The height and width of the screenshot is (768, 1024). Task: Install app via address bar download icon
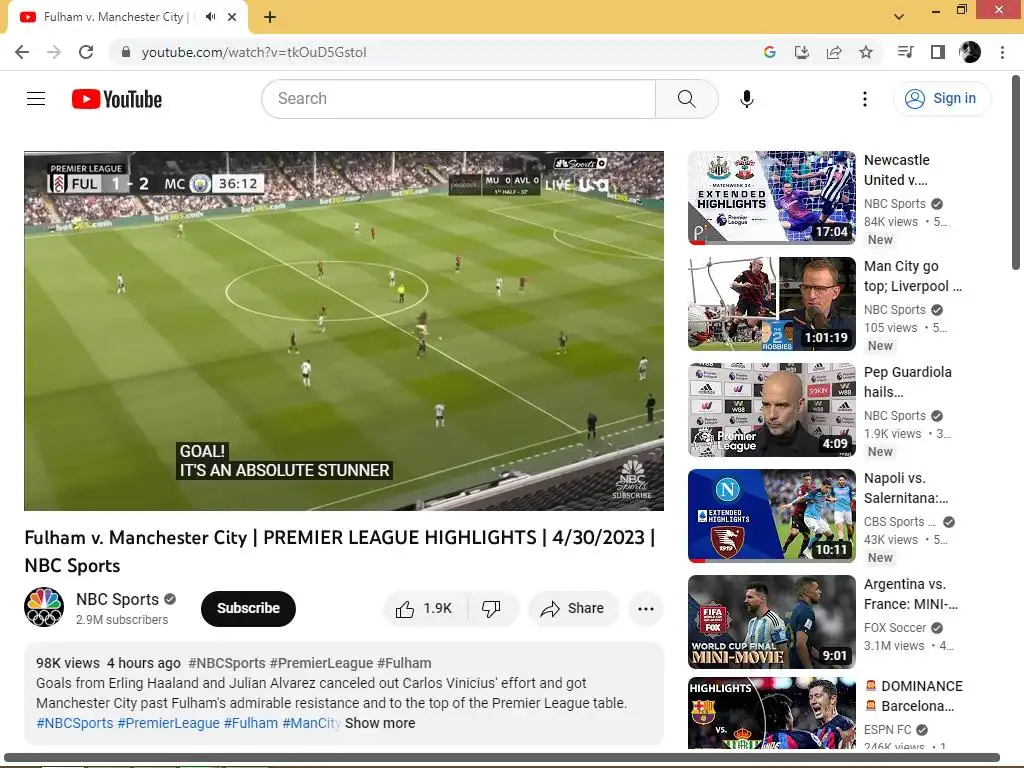tap(801, 52)
